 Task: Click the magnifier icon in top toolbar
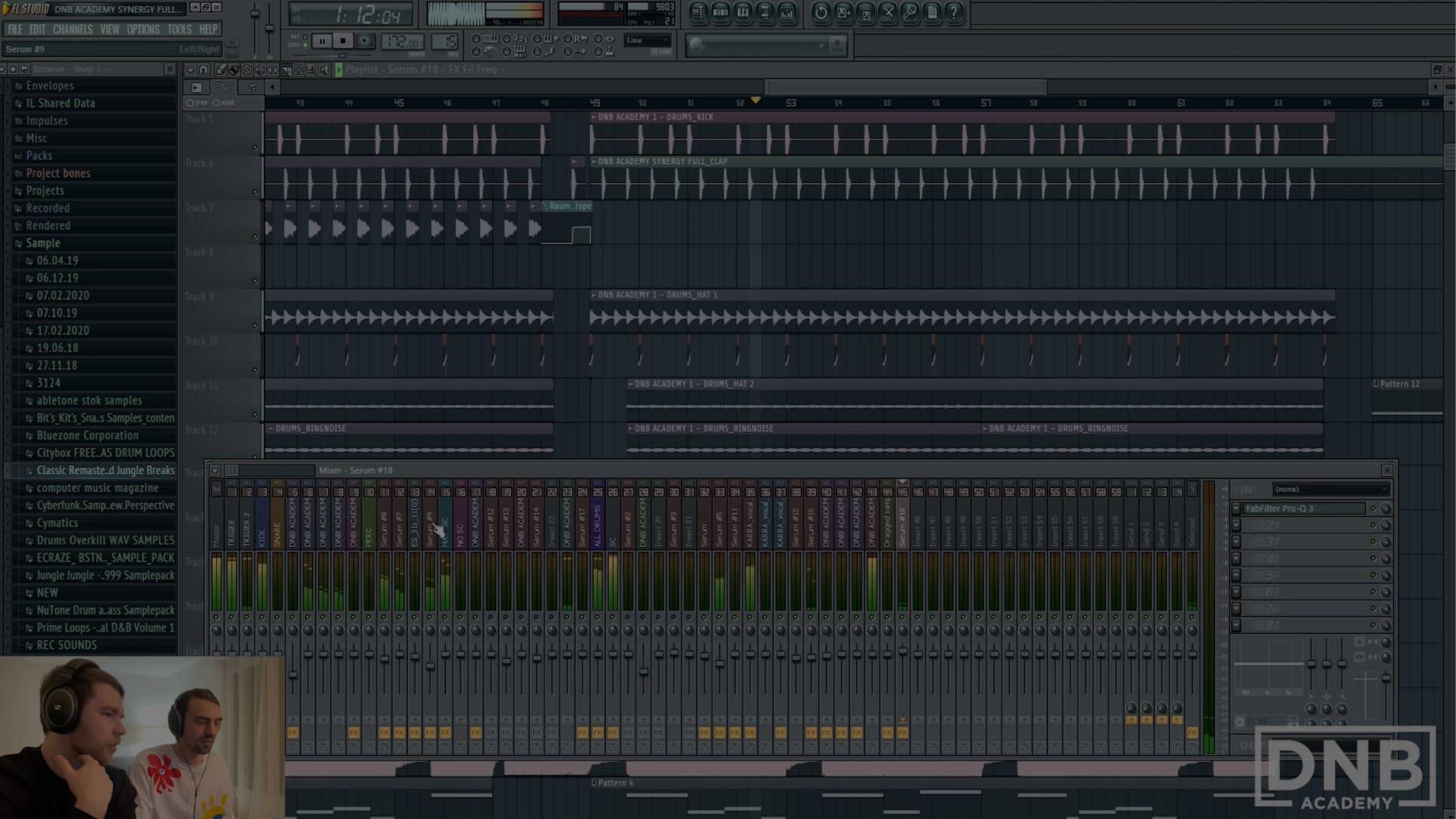coord(910,12)
